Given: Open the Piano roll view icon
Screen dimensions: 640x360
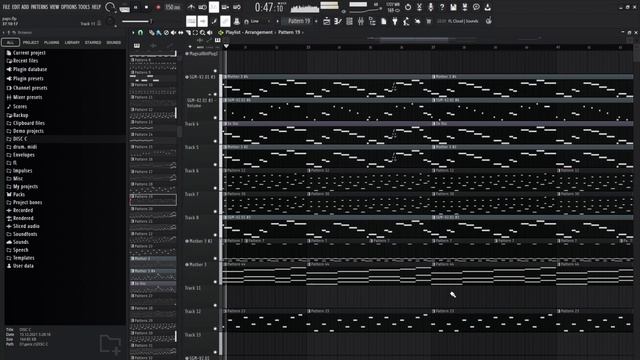Looking at the screenshot, I should click(338, 21).
